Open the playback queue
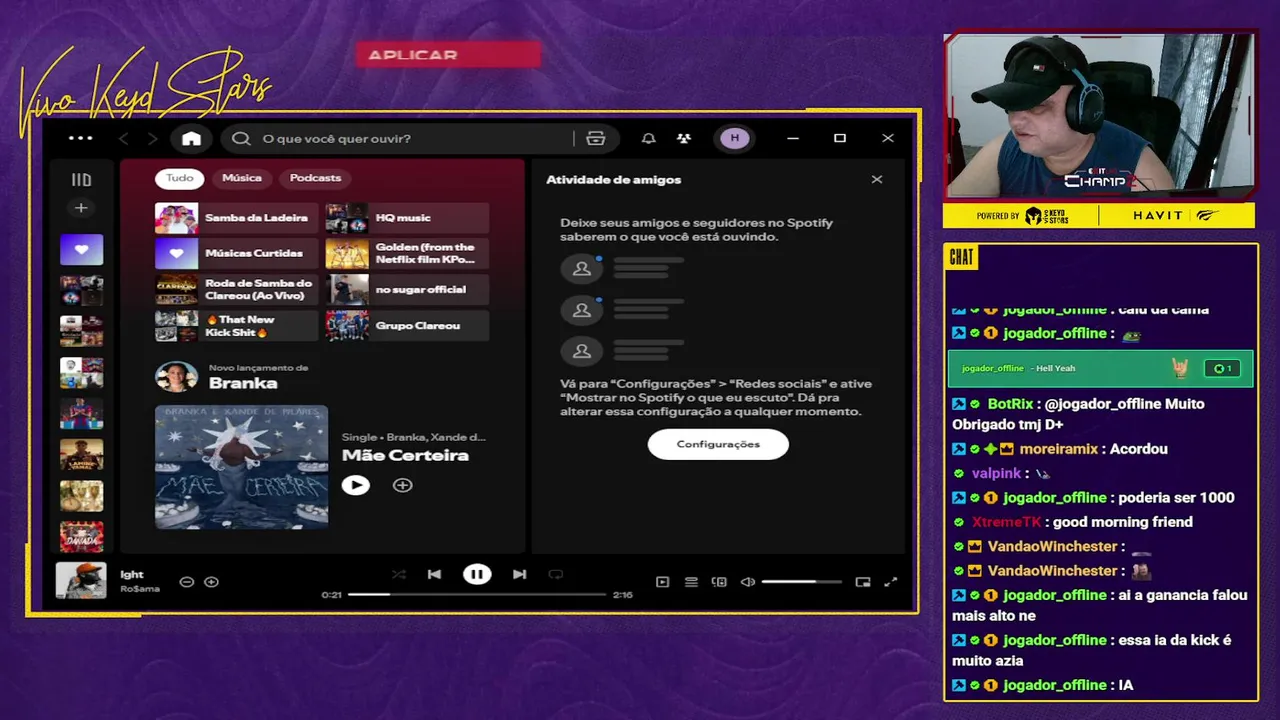Image resolution: width=1280 pixels, height=720 pixels. pos(691,582)
